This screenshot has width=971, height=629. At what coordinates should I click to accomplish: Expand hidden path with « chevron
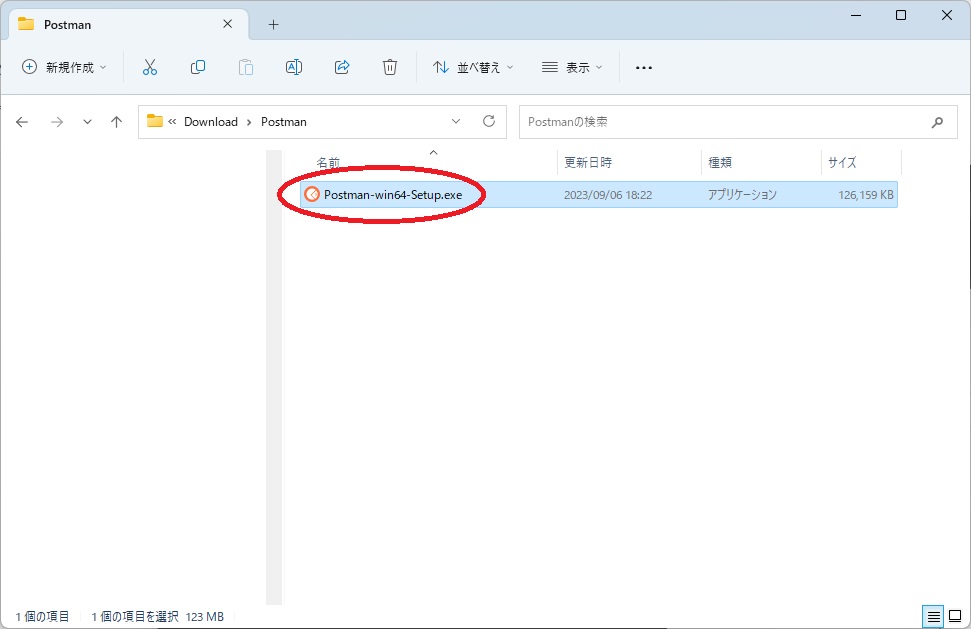[x=172, y=121]
